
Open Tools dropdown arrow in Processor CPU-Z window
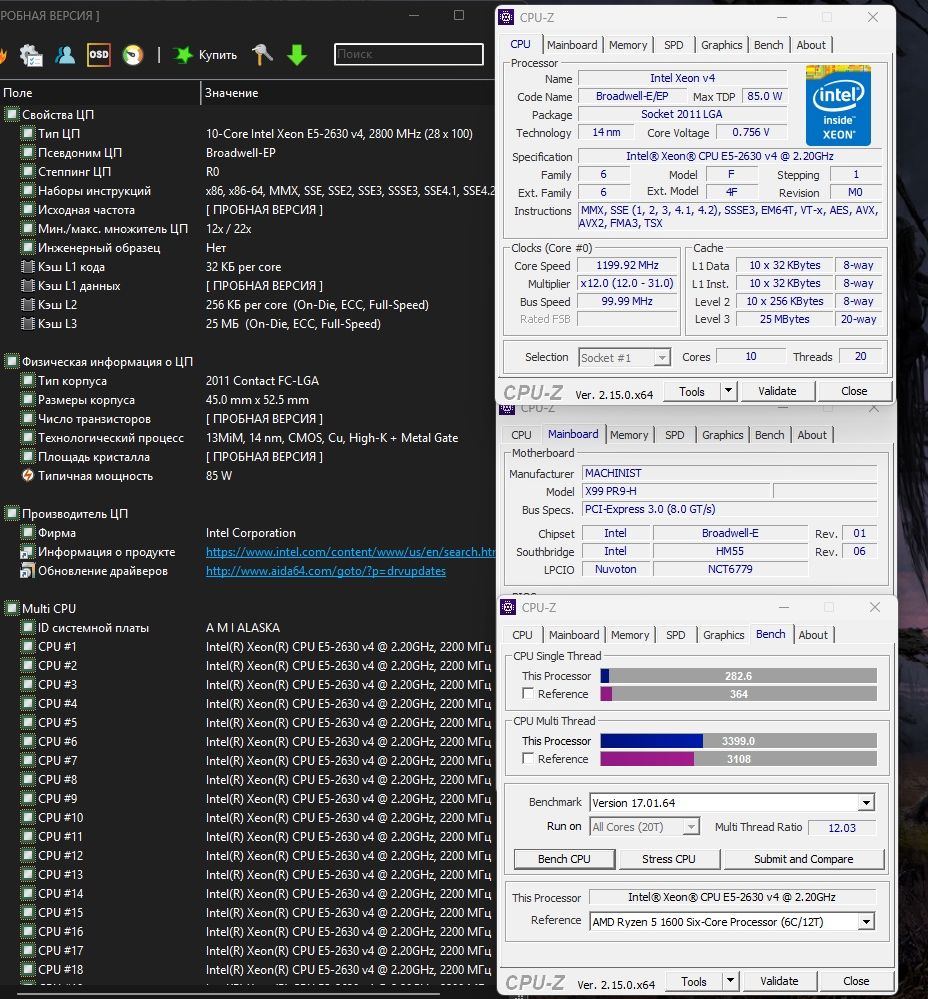pos(728,391)
